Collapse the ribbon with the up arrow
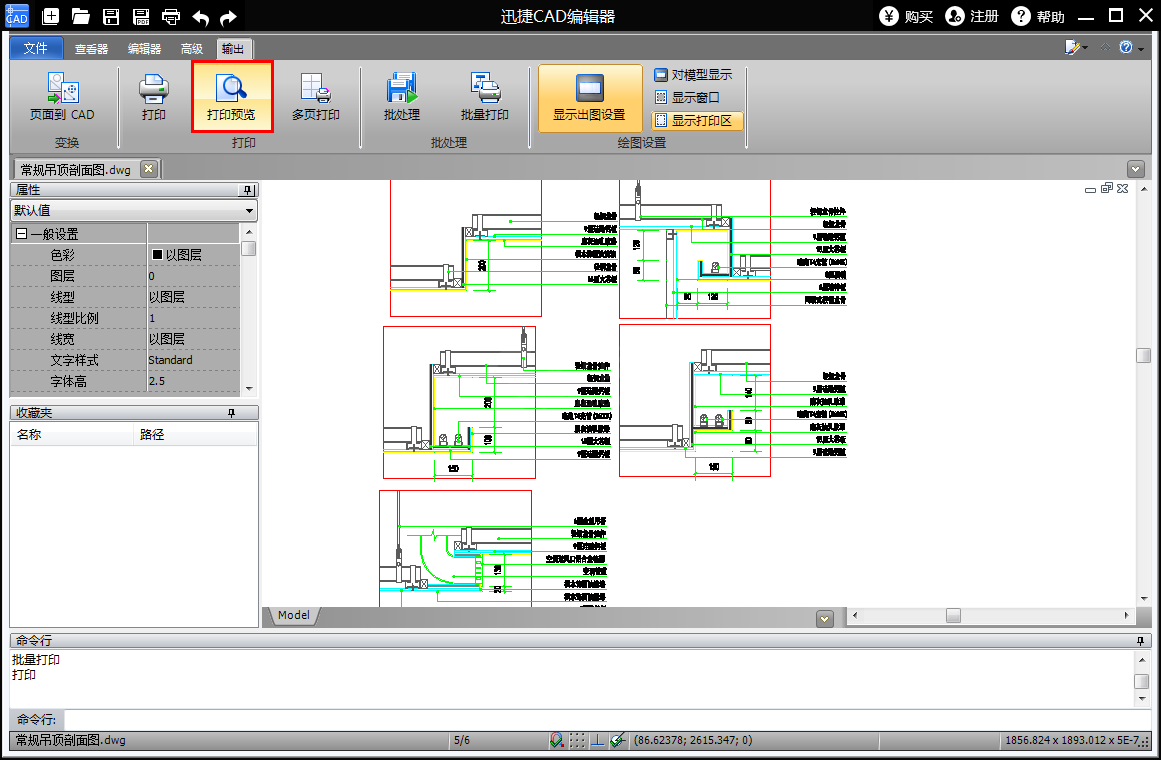The height and width of the screenshot is (760, 1161). [1105, 47]
